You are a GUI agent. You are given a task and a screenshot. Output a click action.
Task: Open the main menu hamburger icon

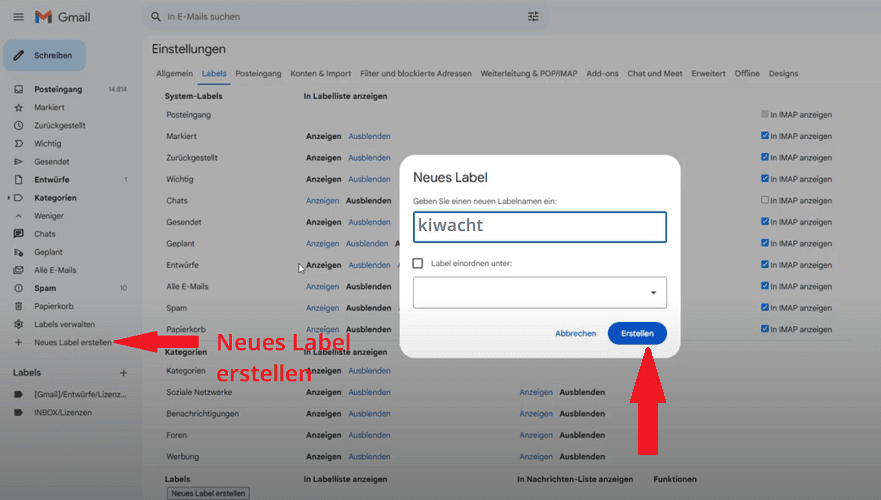pos(19,17)
